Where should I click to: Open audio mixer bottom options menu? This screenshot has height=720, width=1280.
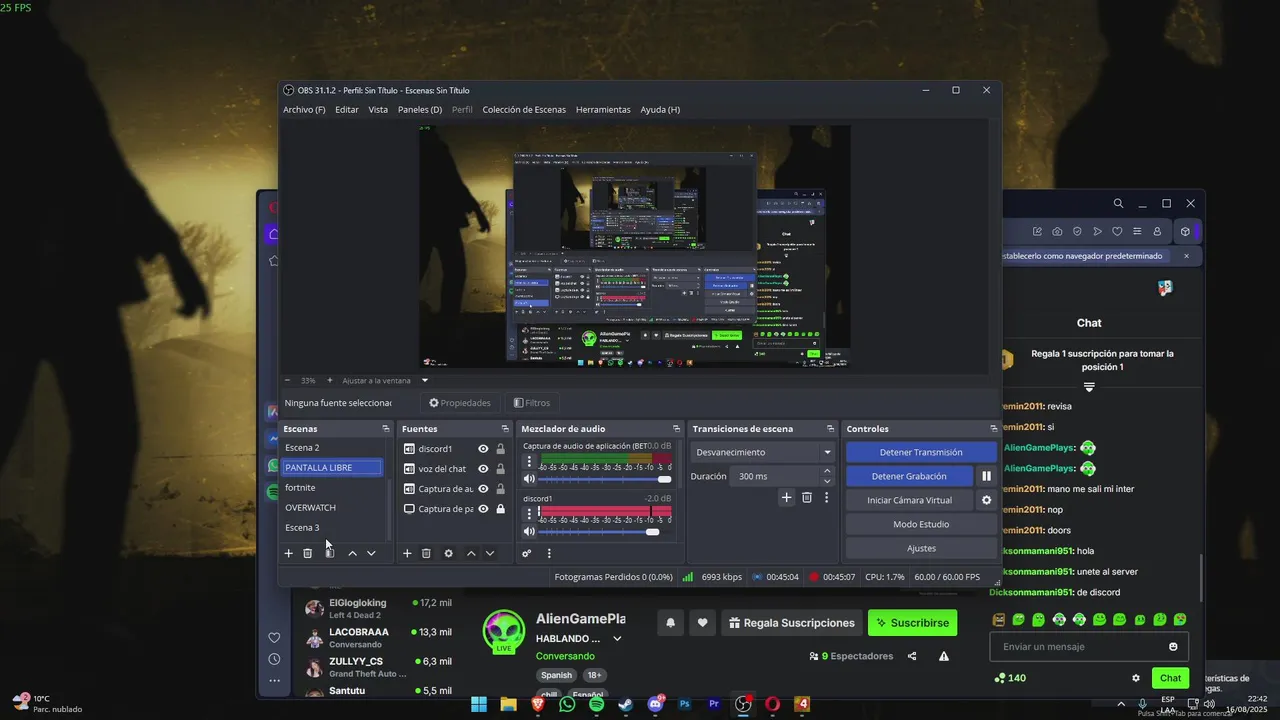point(549,553)
